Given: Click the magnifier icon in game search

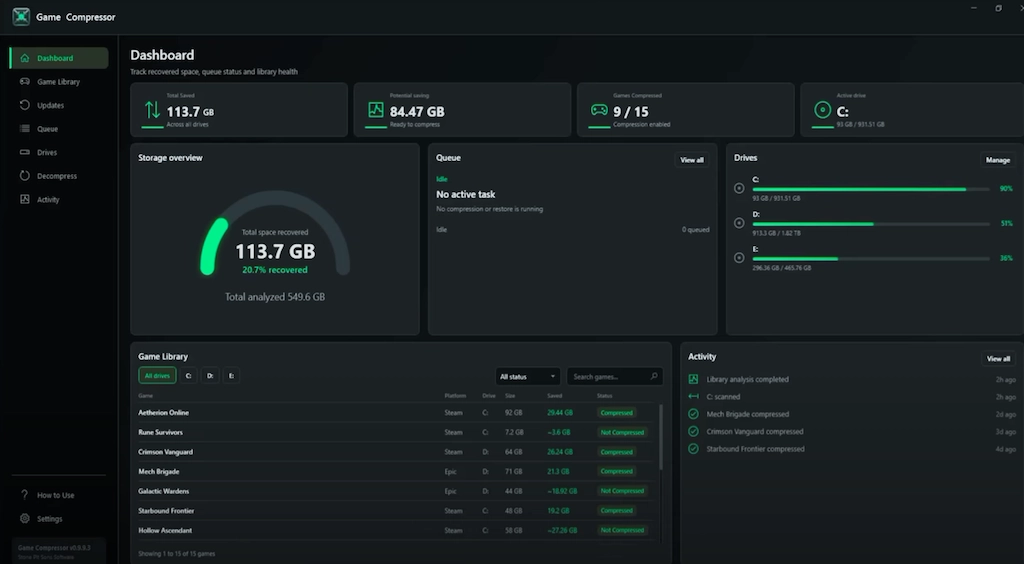Looking at the screenshot, I should click(x=654, y=376).
